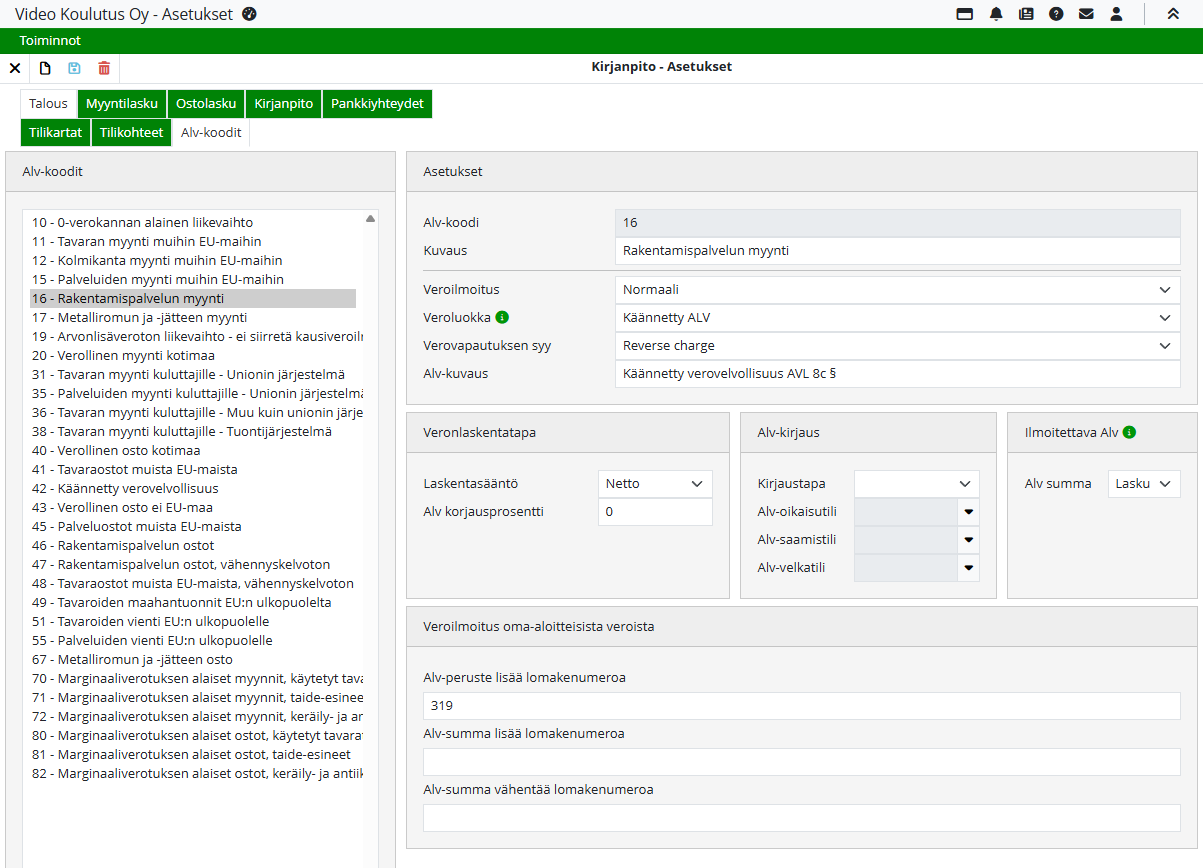Click the dashboard gauge icon beside the title

tap(250, 14)
